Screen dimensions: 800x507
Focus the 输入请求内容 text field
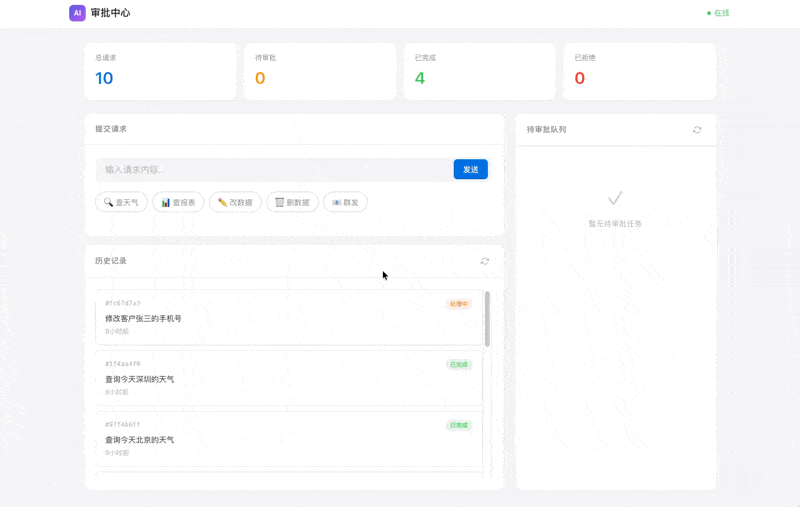pyautogui.click(x=274, y=170)
